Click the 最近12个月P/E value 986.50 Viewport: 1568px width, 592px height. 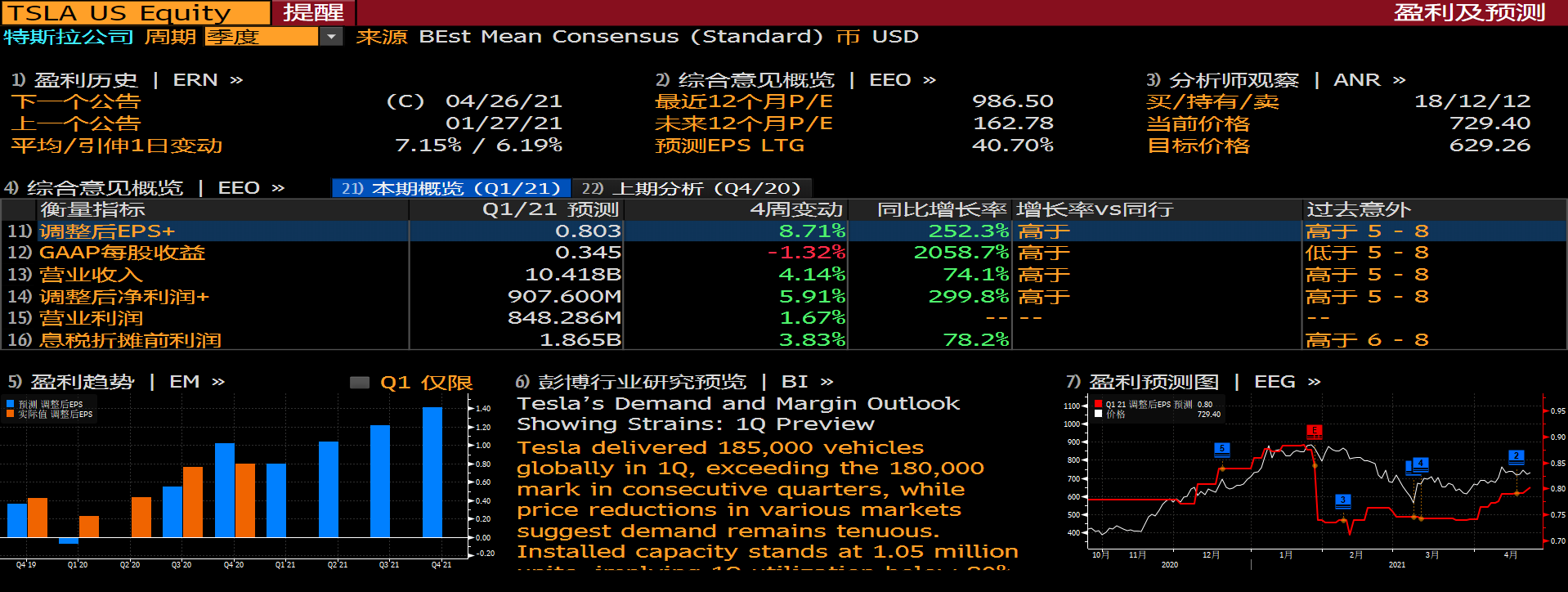[1013, 101]
